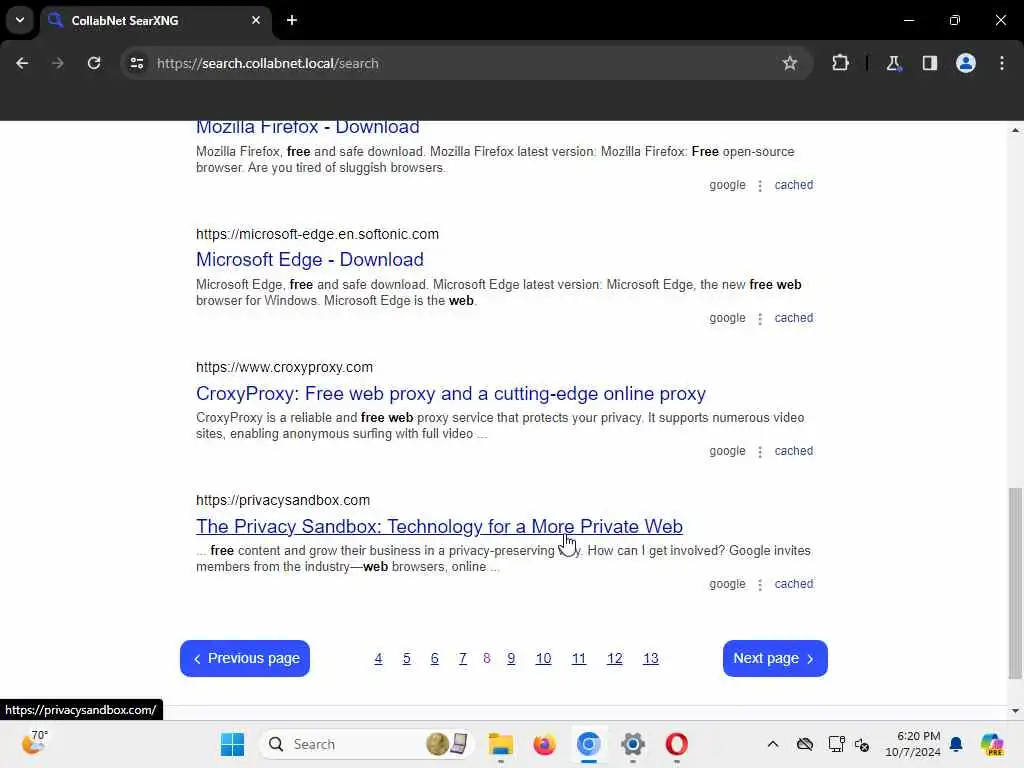Open Microsoft Edge - Download result
1024x768 pixels.
310,260
